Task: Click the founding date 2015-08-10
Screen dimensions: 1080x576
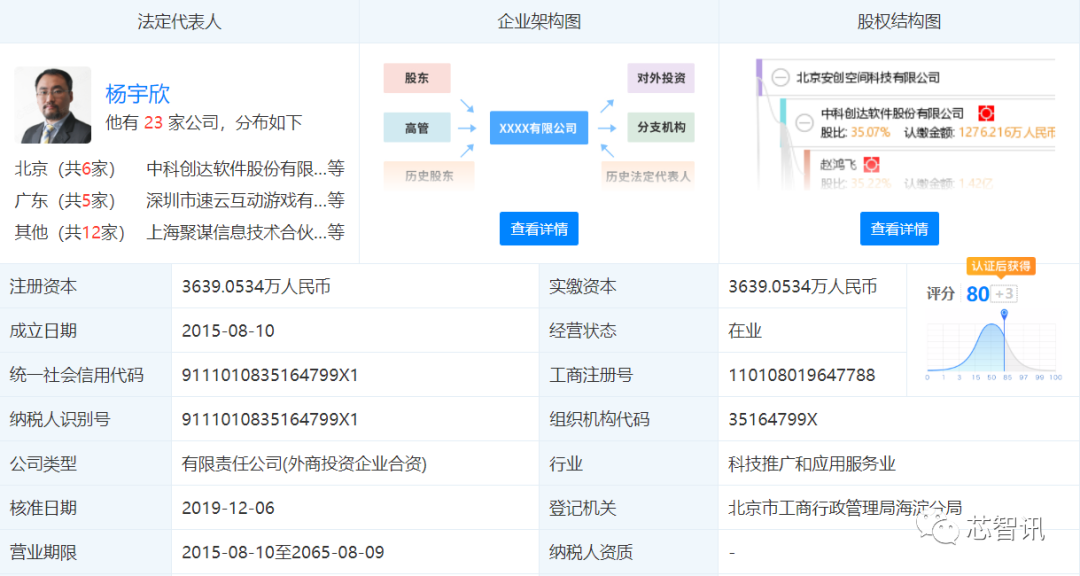Action: coord(228,331)
